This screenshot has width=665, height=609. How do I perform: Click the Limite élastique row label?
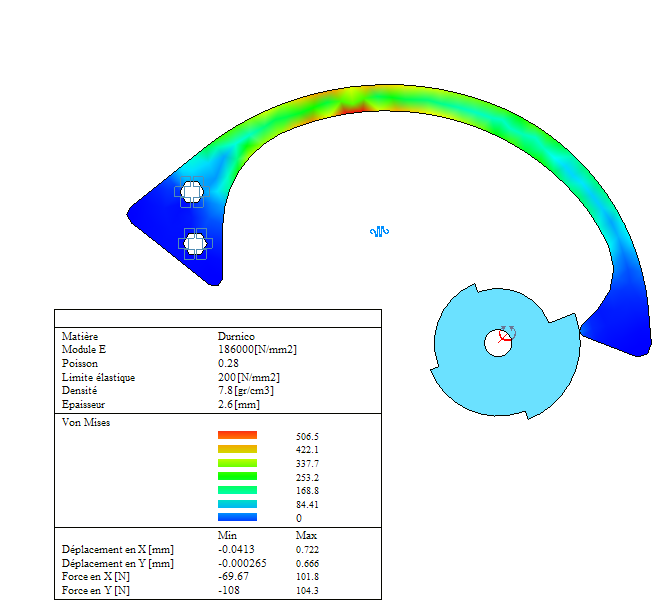click(98, 377)
